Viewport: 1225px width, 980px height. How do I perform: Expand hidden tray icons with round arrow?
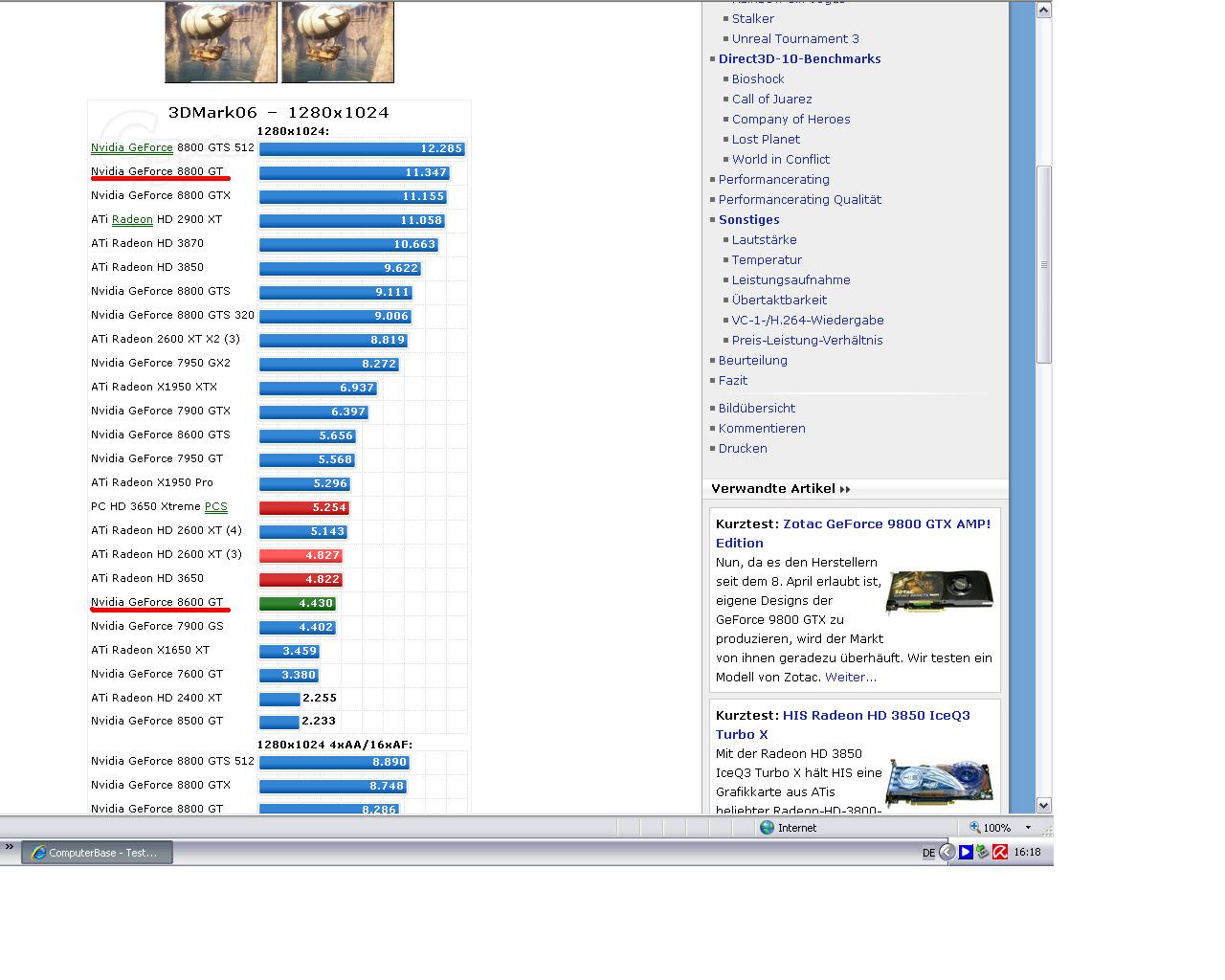[x=947, y=852]
